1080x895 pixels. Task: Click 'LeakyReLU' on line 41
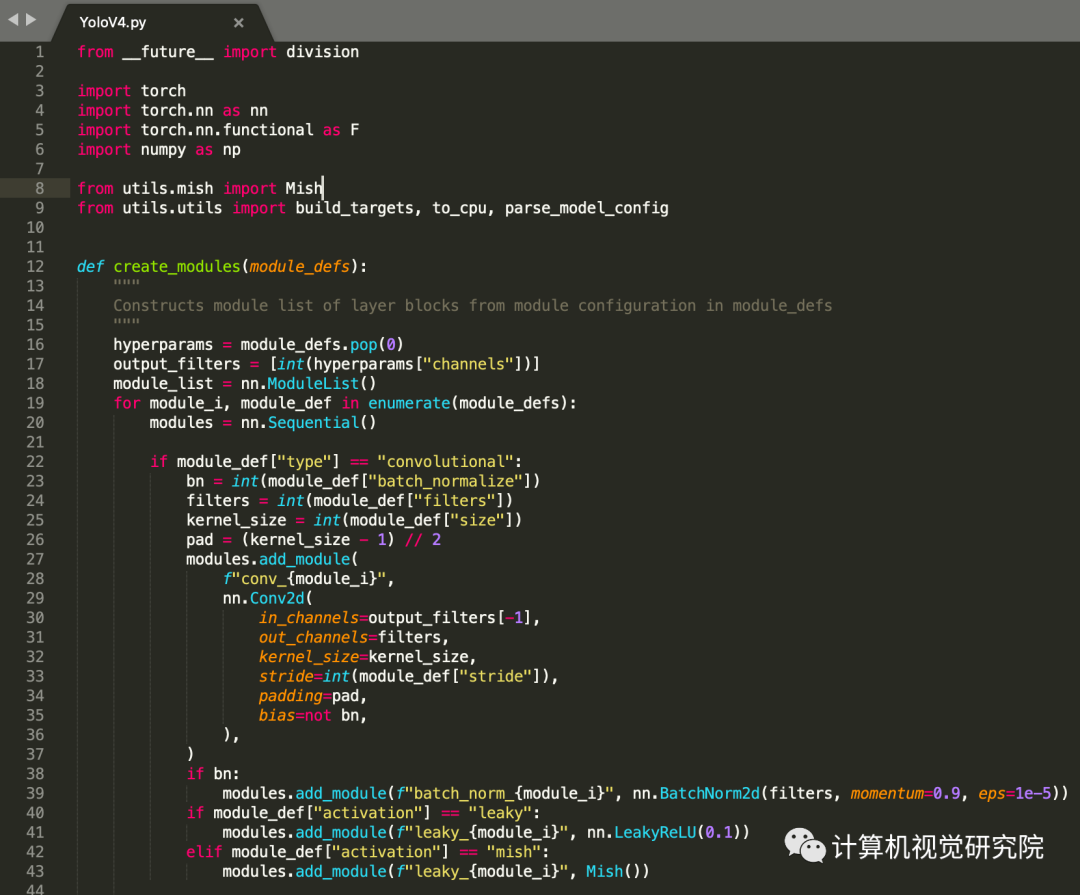tap(655, 832)
